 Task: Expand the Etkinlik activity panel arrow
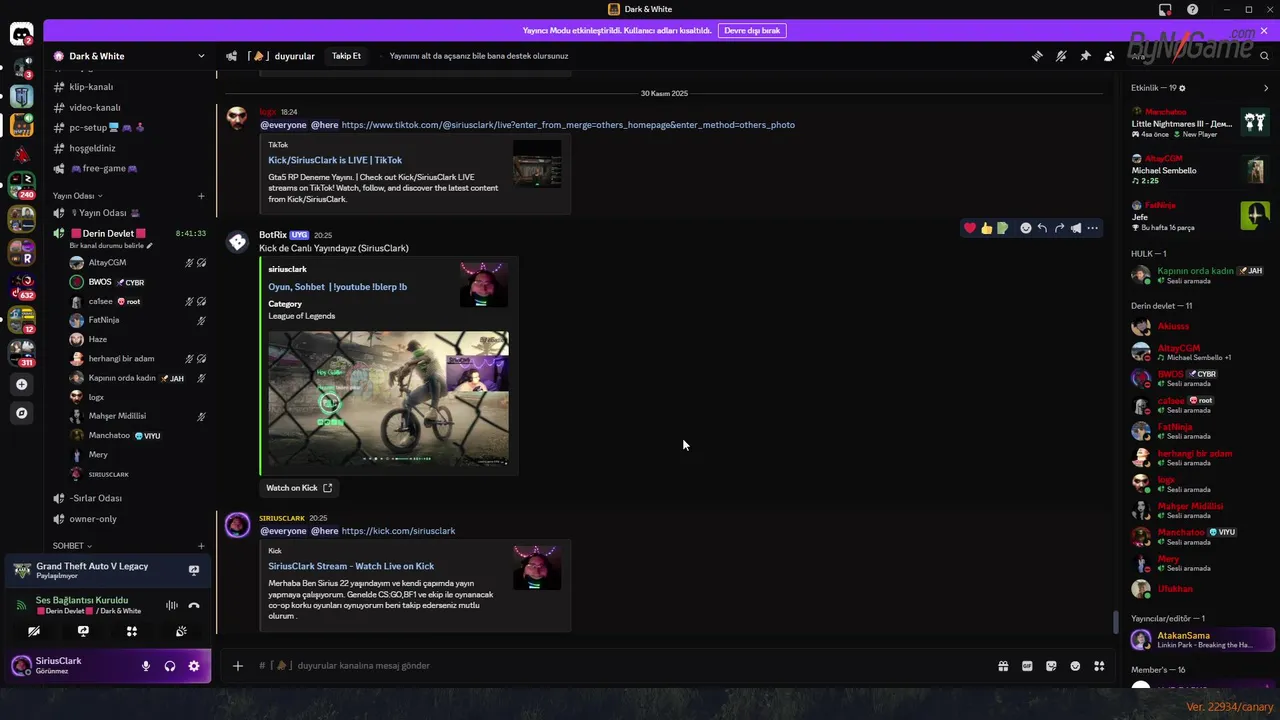click(x=1266, y=88)
